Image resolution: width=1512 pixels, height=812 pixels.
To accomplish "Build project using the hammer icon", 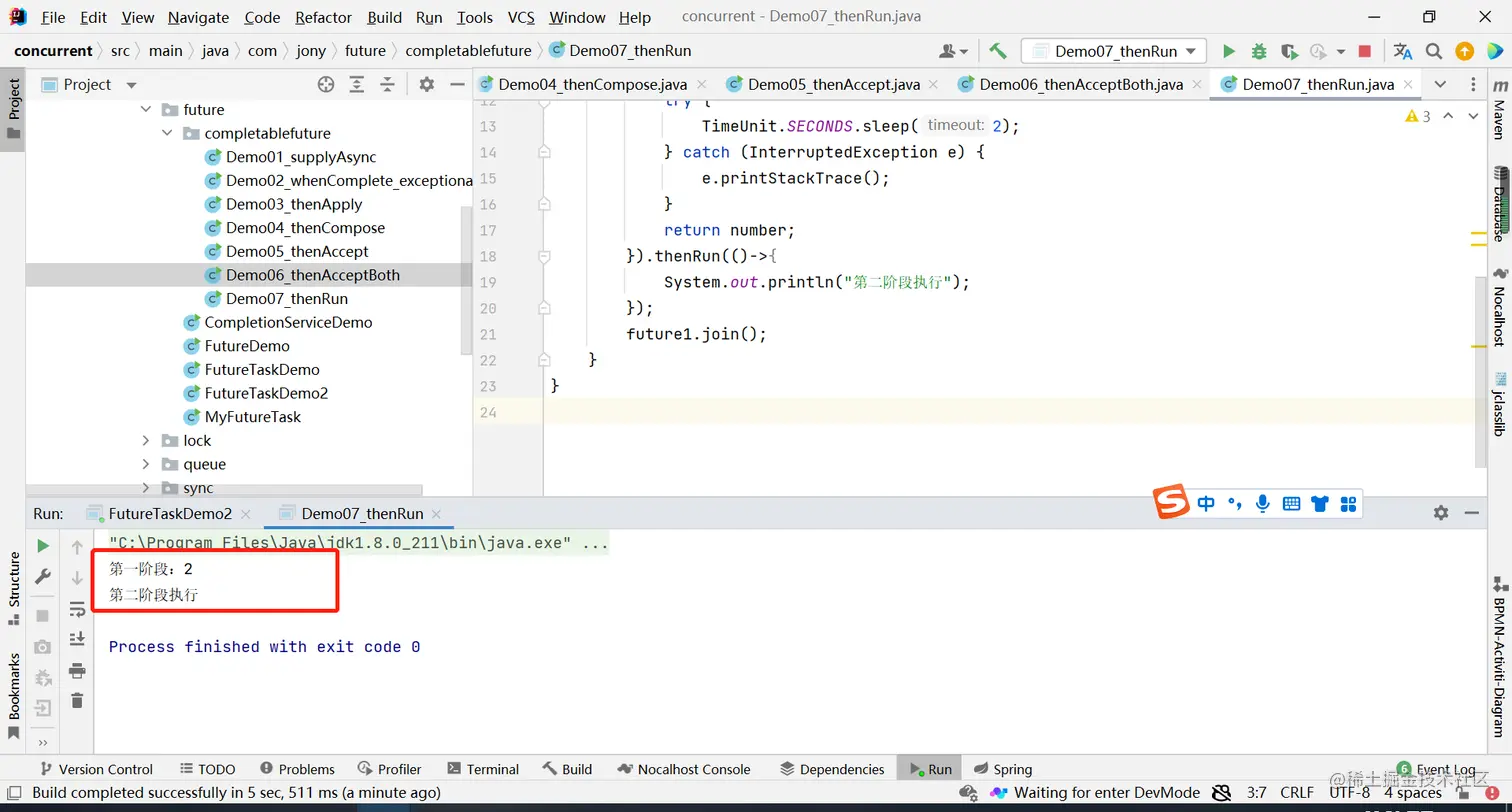I will pyautogui.click(x=997, y=51).
